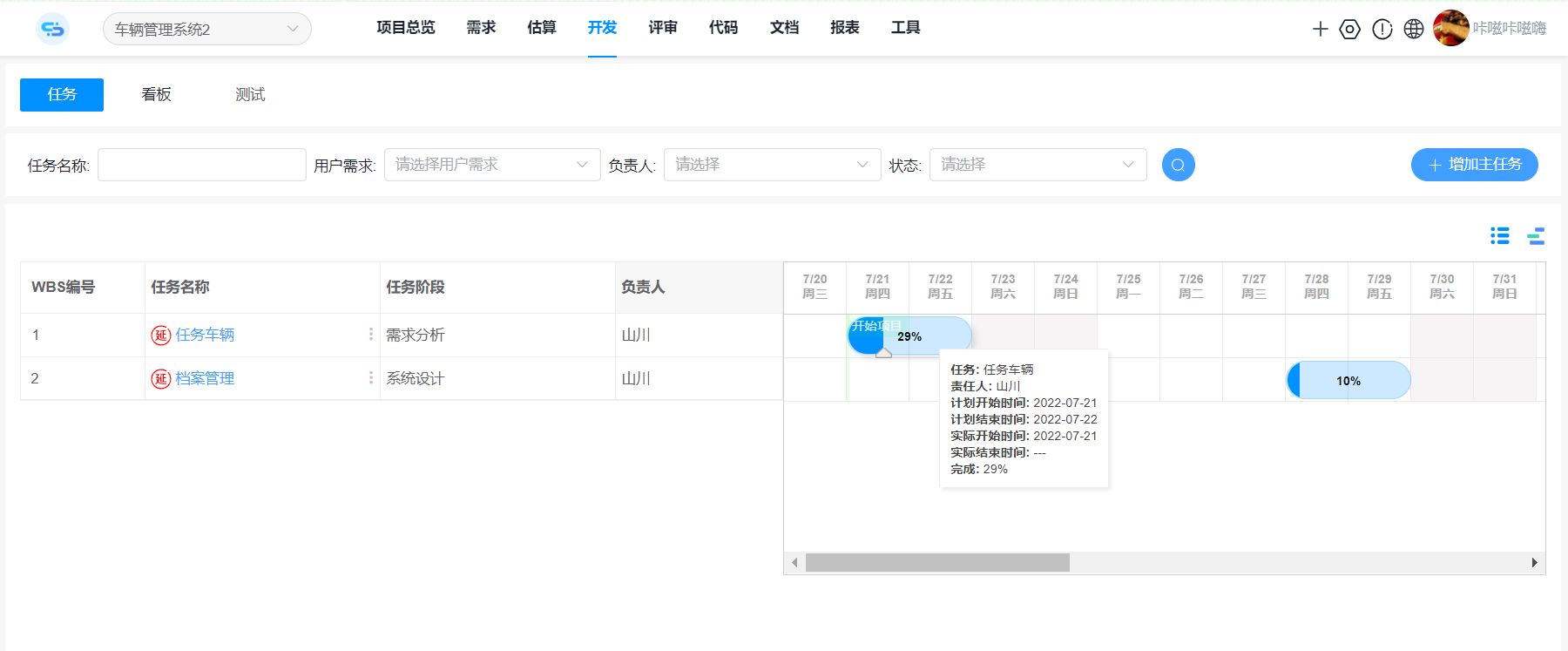Open more options for 档案管理 row

click(371, 378)
